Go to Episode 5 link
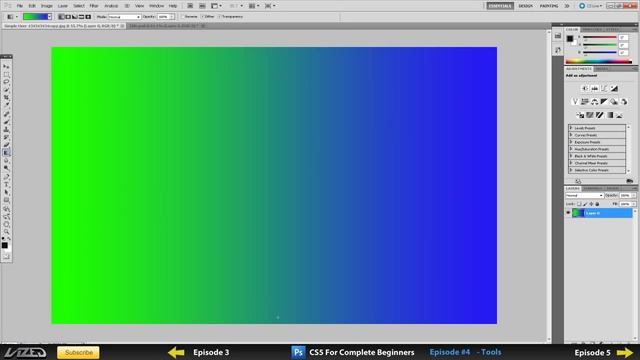Viewport: 640px width, 360px height. point(592,353)
